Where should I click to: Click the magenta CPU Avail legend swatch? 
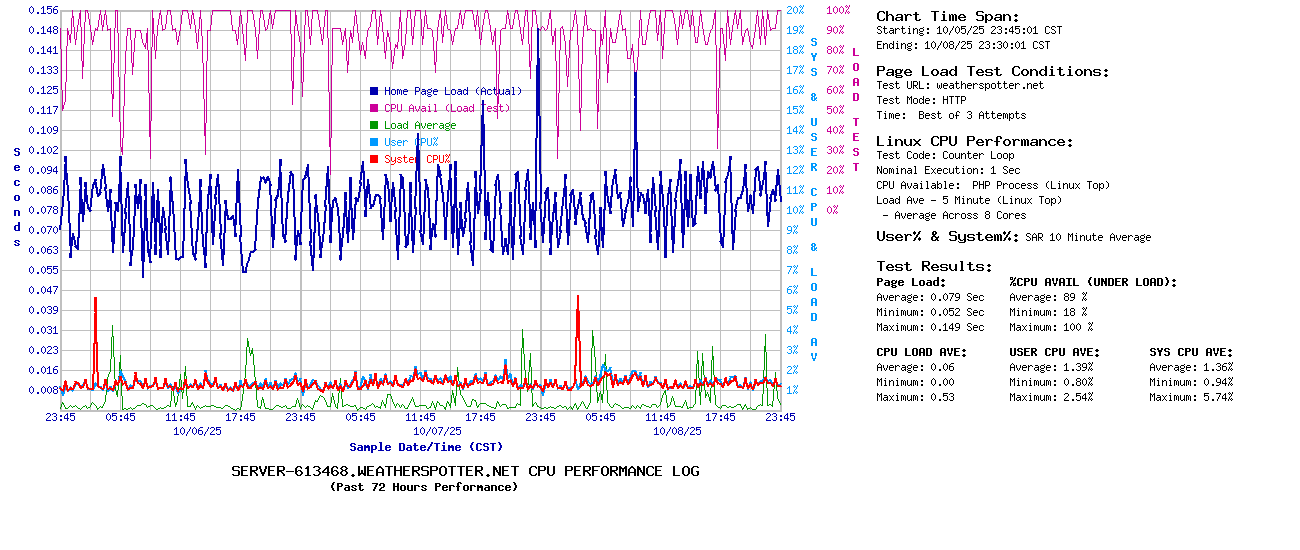click(x=374, y=108)
